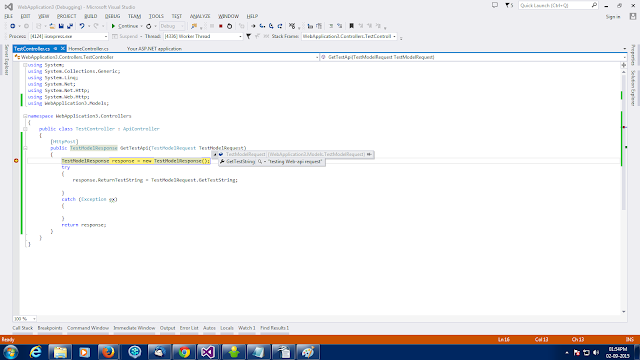Image resolution: width=640 pixels, height=360 pixels.
Task: Expand the Continue button dropdown arrow
Action: click(x=141, y=26)
